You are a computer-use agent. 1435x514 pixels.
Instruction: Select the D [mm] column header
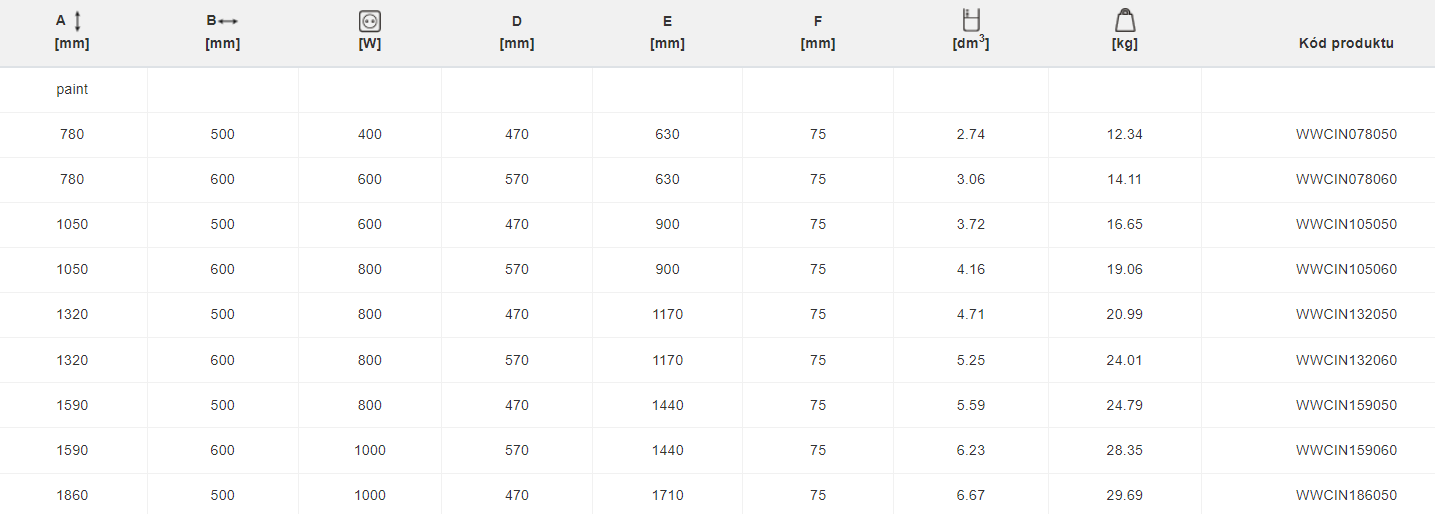[517, 32]
